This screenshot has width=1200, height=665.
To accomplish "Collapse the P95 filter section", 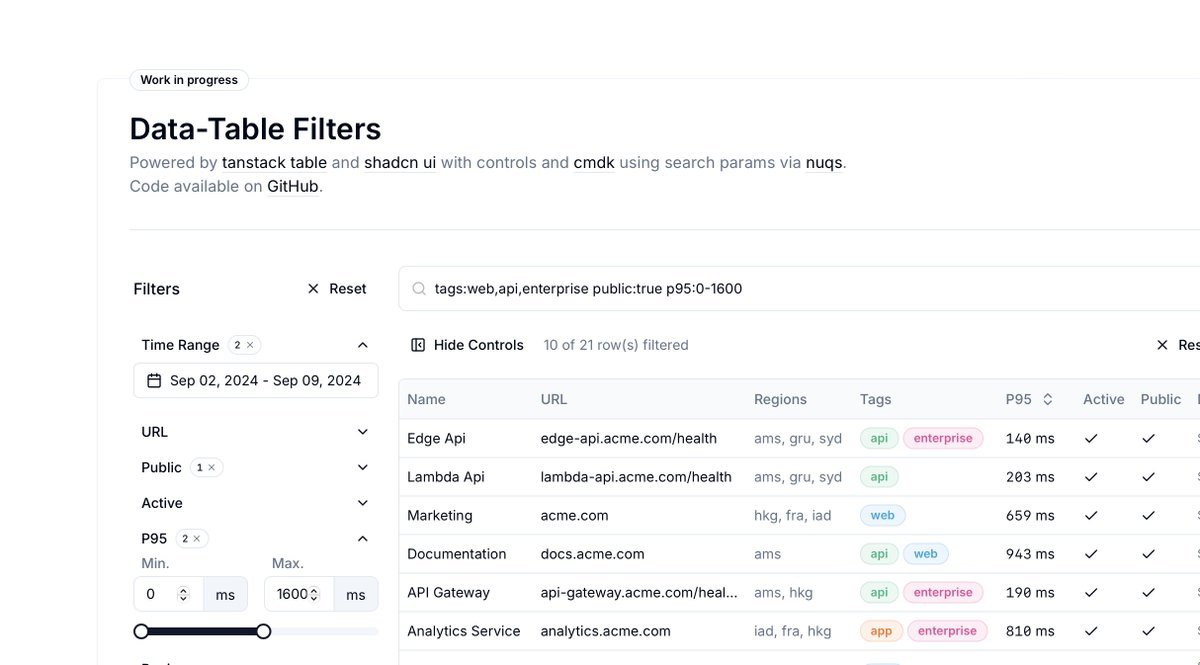I will click(362, 539).
